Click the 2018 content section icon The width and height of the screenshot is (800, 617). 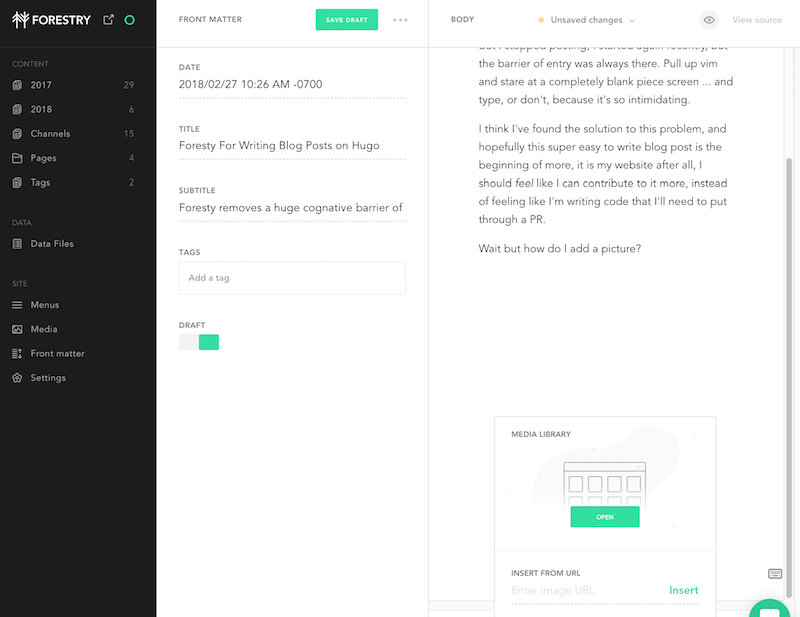[x=17, y=109]
